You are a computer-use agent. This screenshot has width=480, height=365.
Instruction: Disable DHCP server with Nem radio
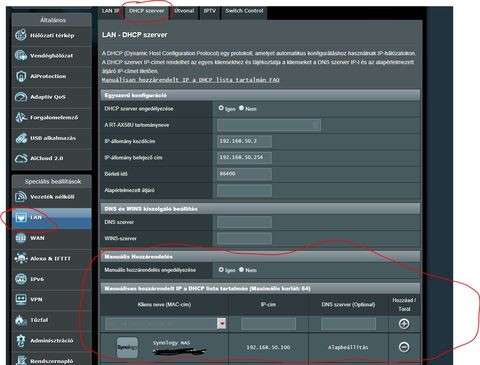coord(241,108)
